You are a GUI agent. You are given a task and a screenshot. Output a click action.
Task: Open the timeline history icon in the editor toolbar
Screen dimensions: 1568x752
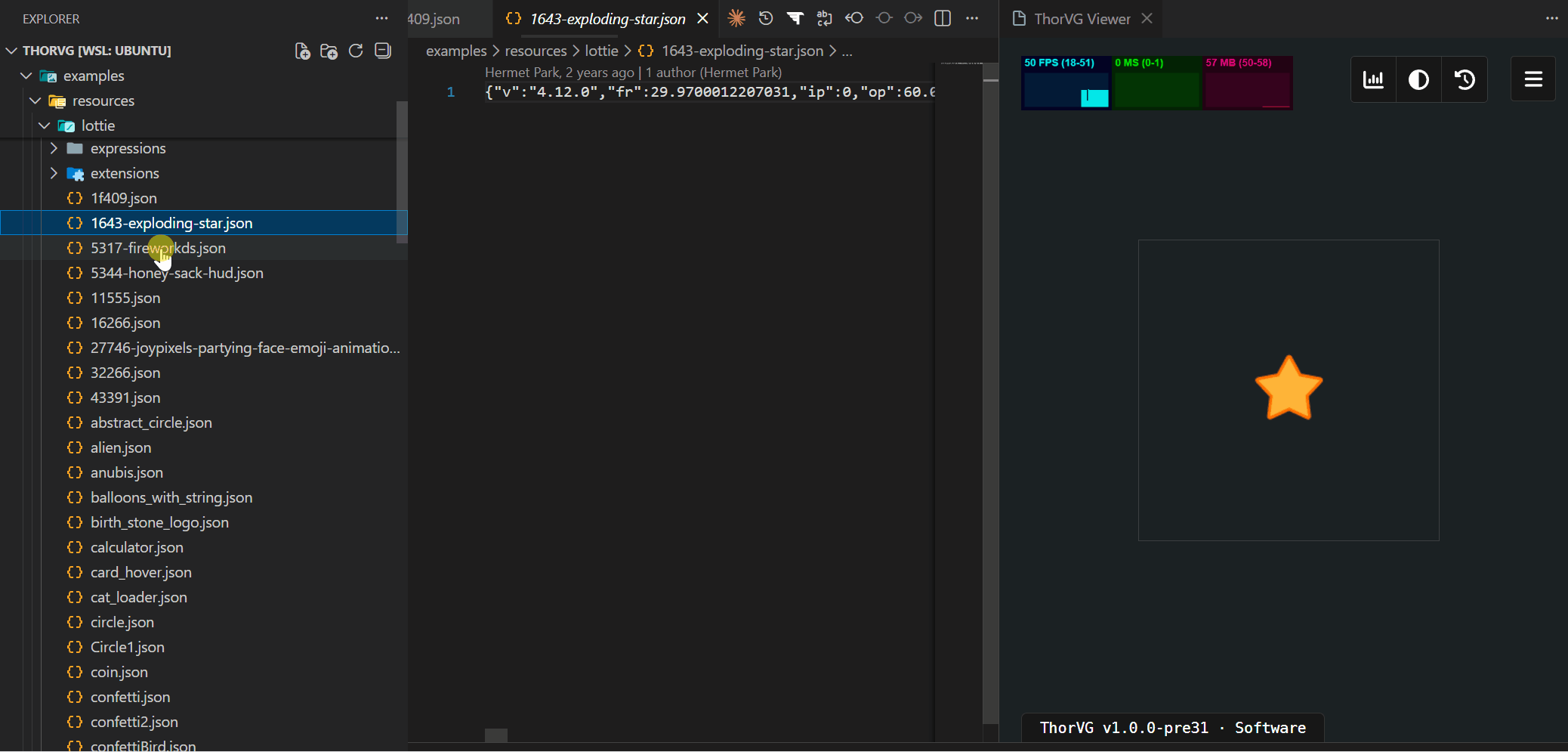(766, 18)
